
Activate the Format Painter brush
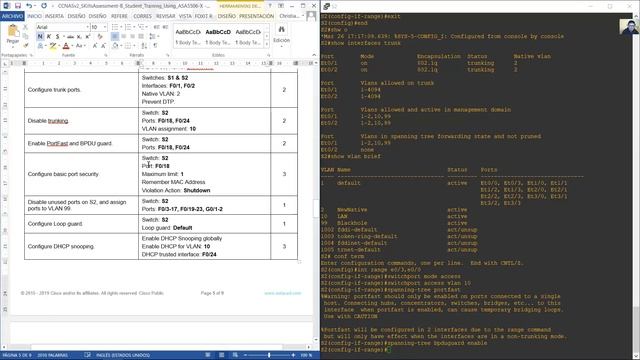click(x=26, y=46)
